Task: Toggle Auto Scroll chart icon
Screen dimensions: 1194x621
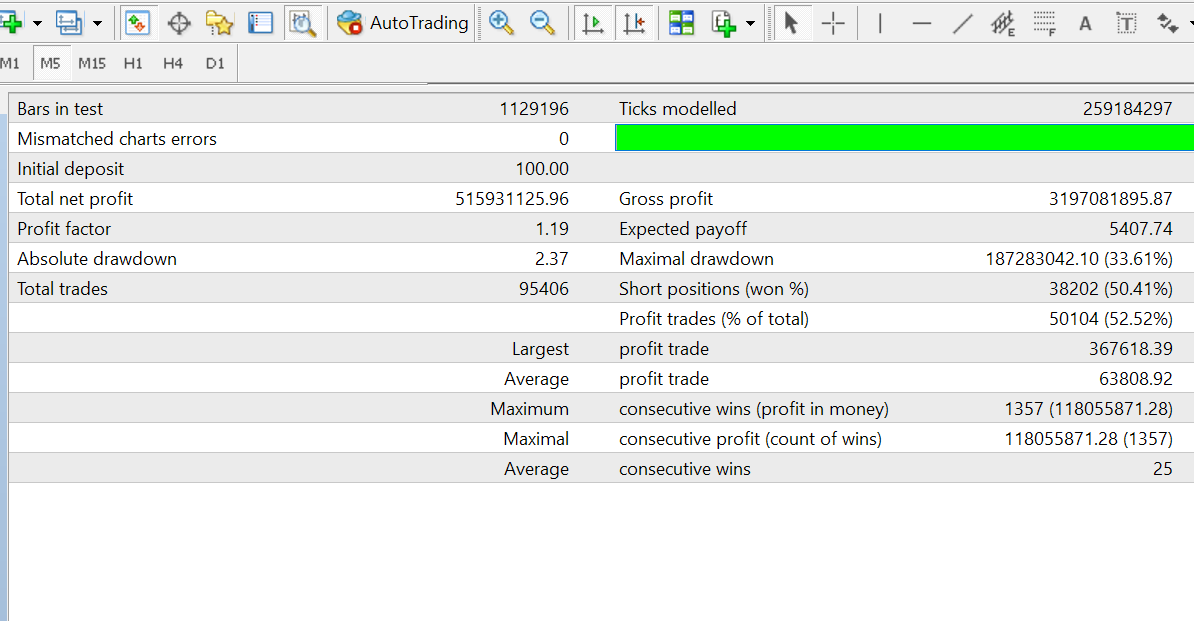Action: (593, 23)
